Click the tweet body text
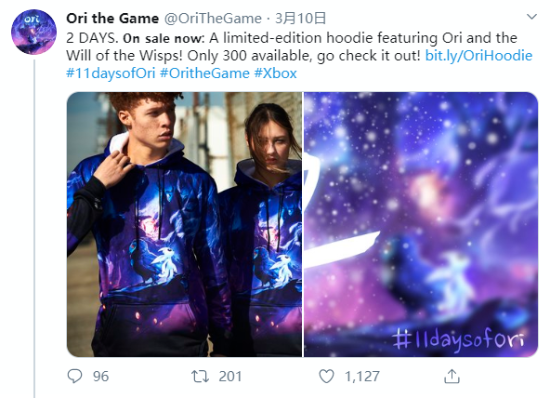 point(299,55)
